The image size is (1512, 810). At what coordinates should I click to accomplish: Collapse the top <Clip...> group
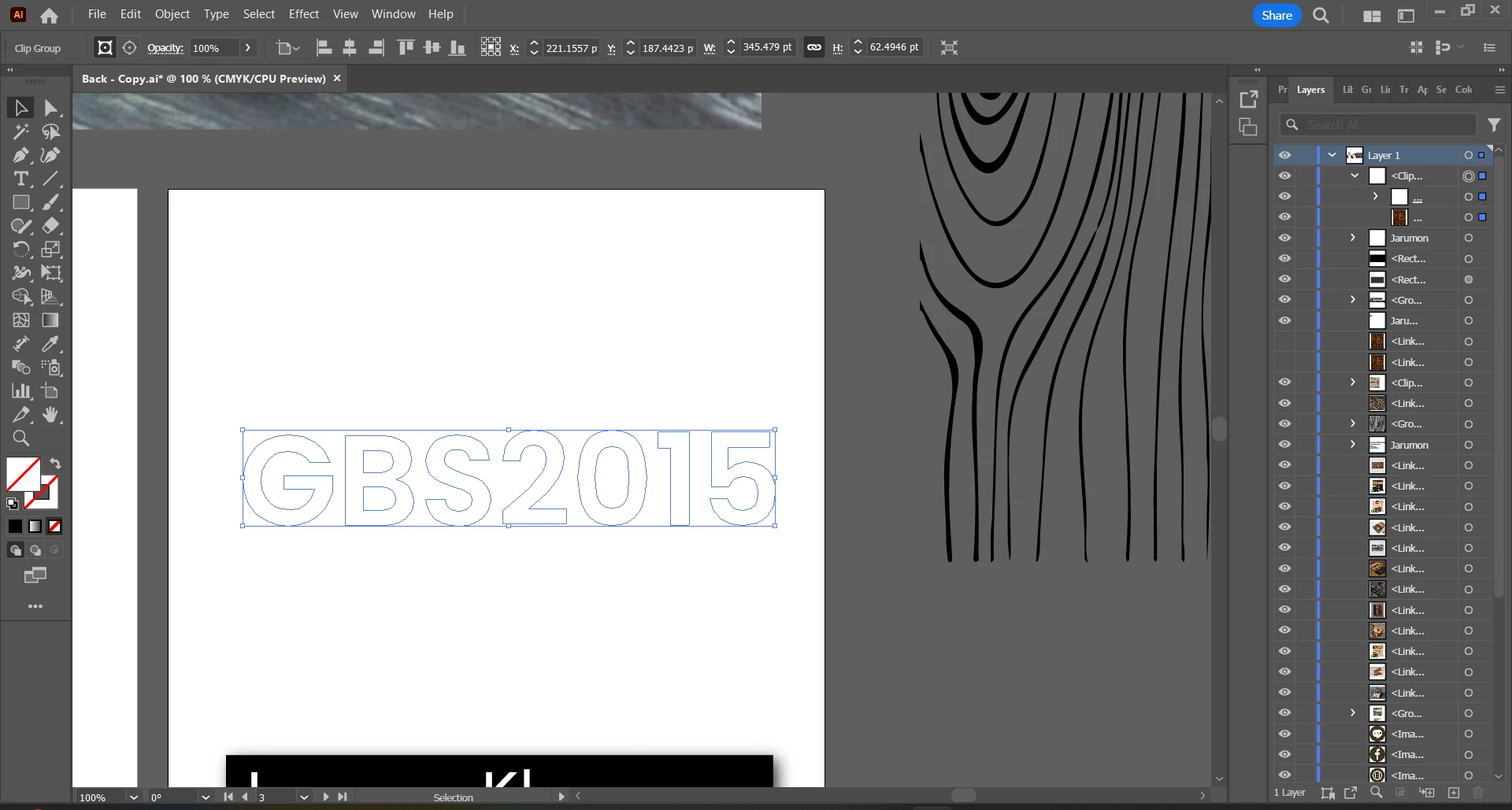1354,176
